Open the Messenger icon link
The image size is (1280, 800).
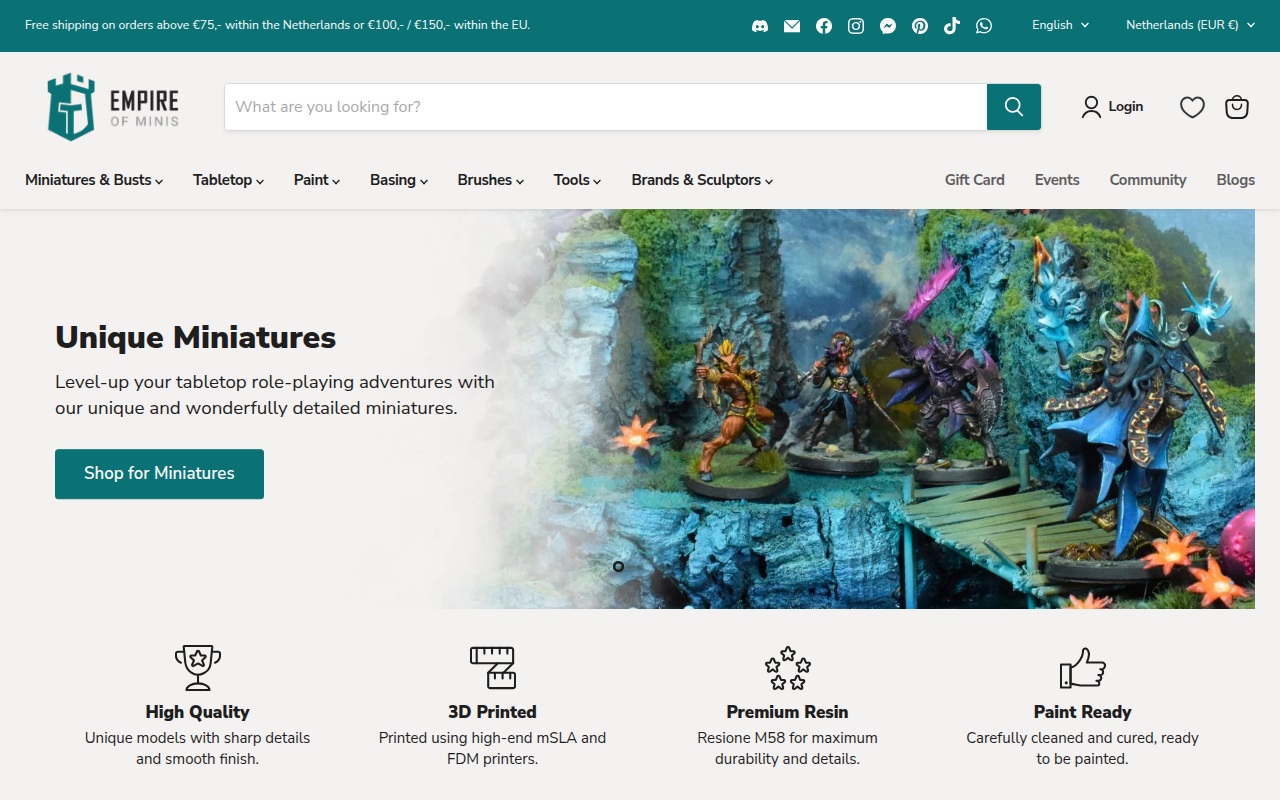pyautogui.click(x=888, y=26)
